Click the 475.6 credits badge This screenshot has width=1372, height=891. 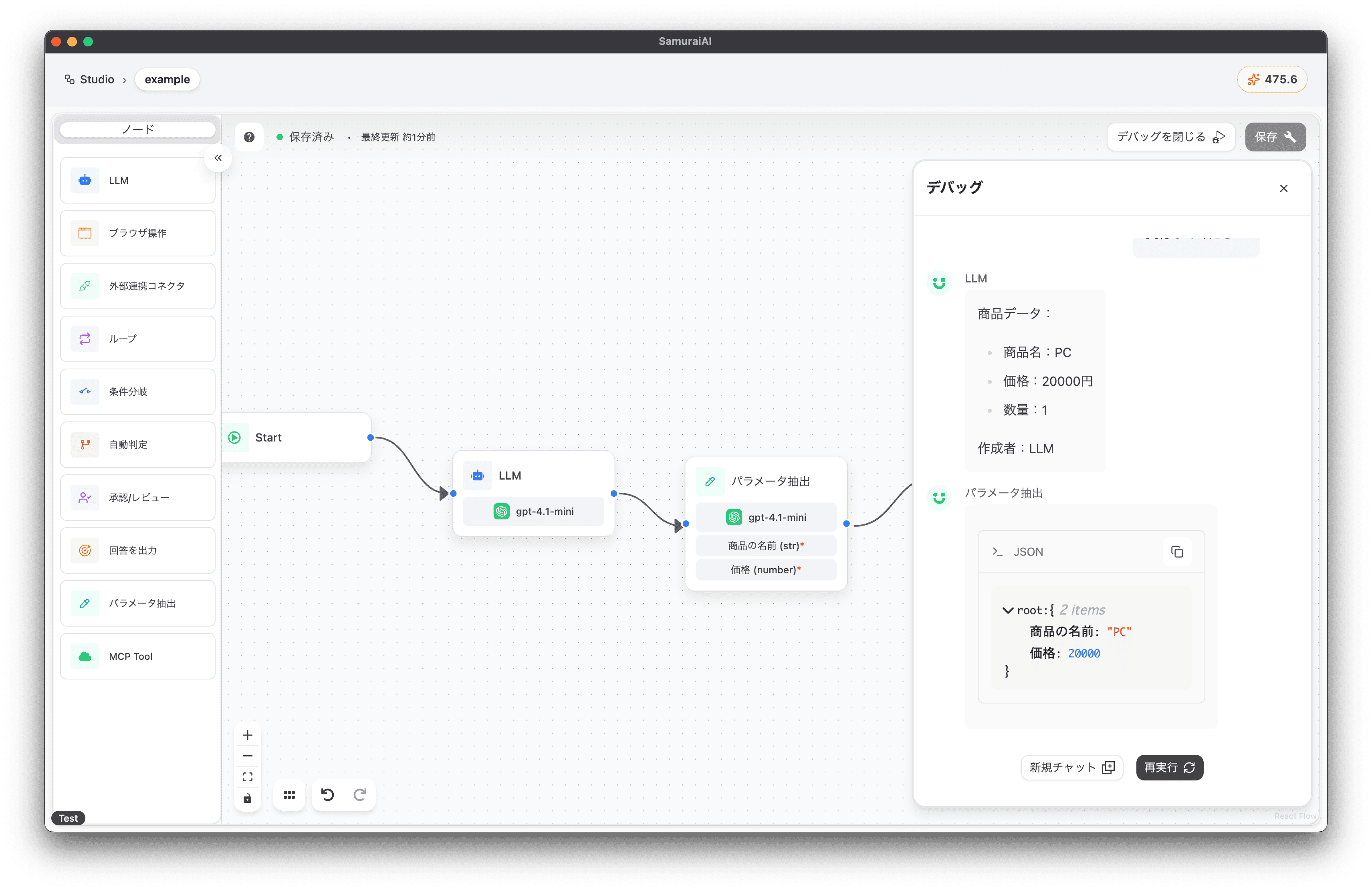(1272, 80)
